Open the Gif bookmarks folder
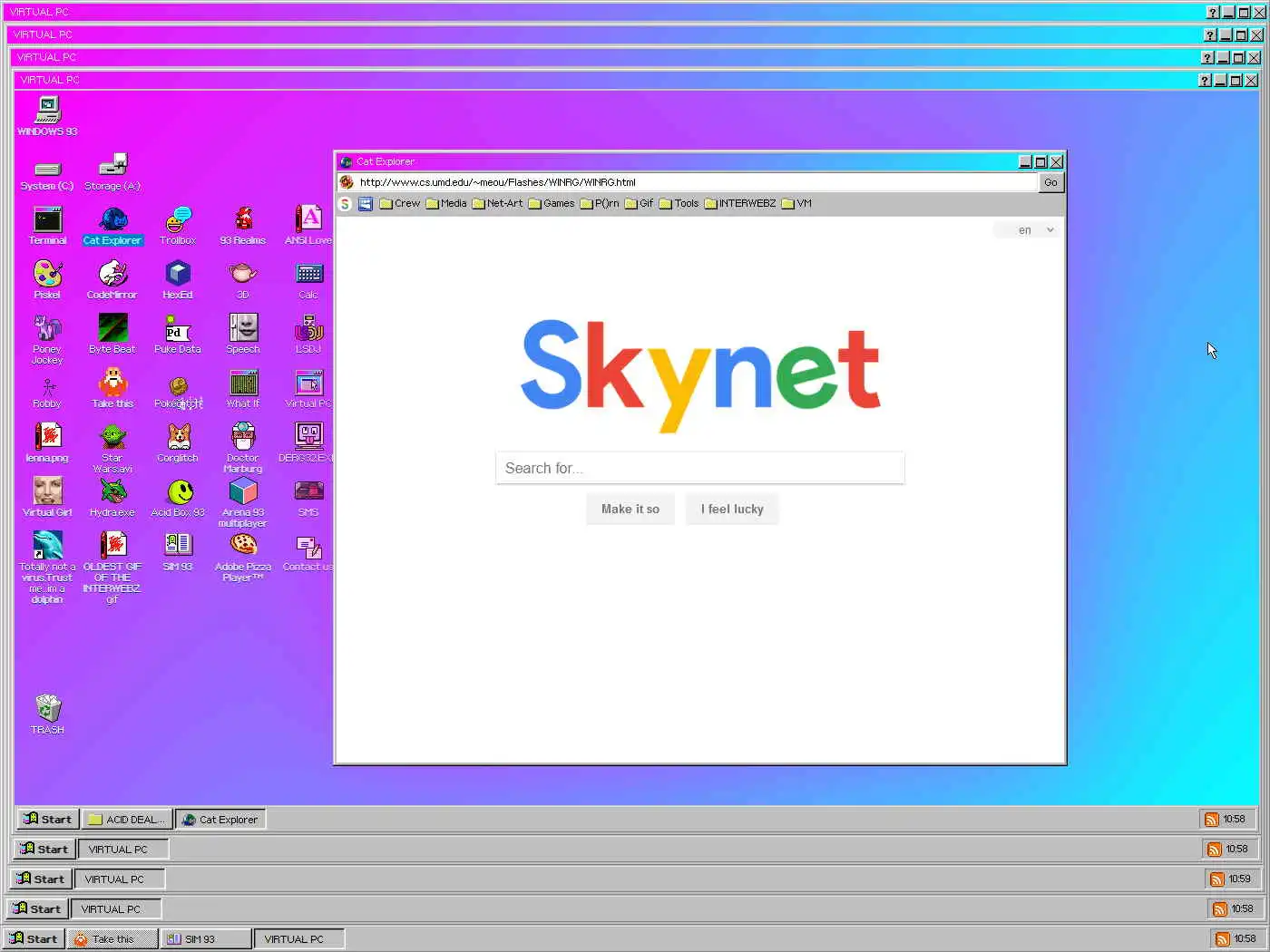 click(x=640, y=204)
